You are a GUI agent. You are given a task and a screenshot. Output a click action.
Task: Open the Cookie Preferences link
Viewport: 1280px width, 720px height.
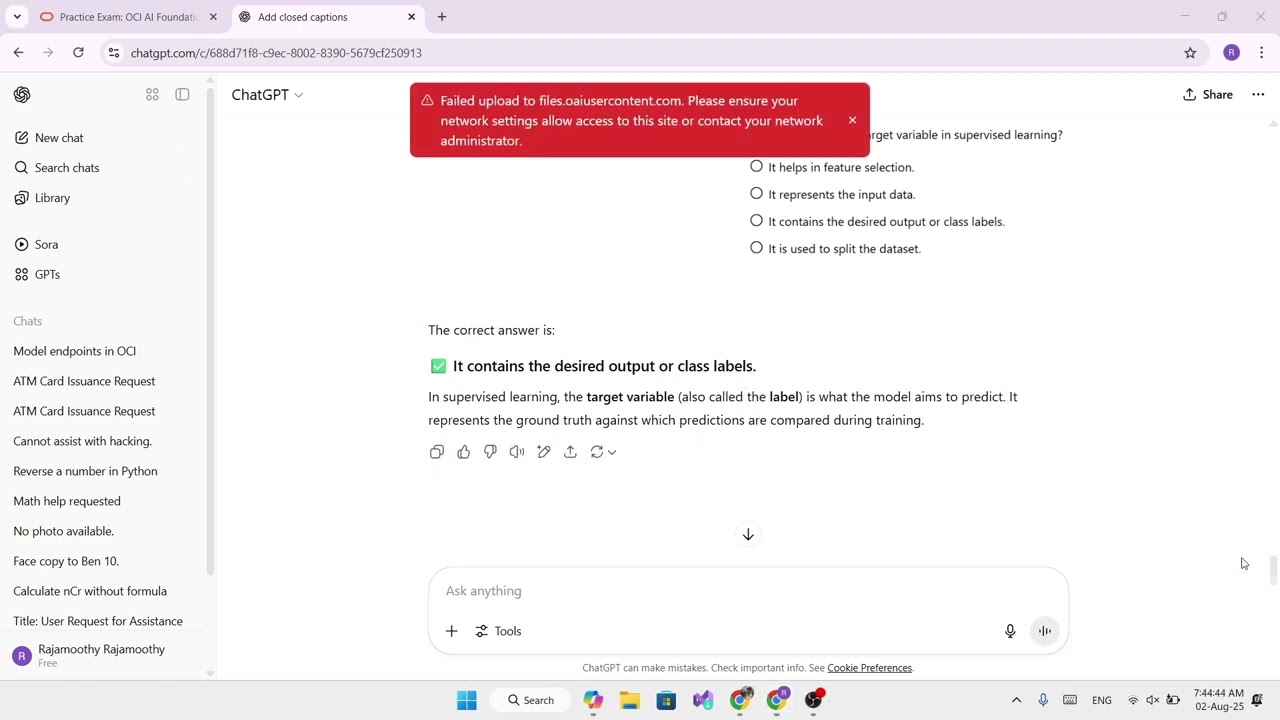[x=869, y=668]
